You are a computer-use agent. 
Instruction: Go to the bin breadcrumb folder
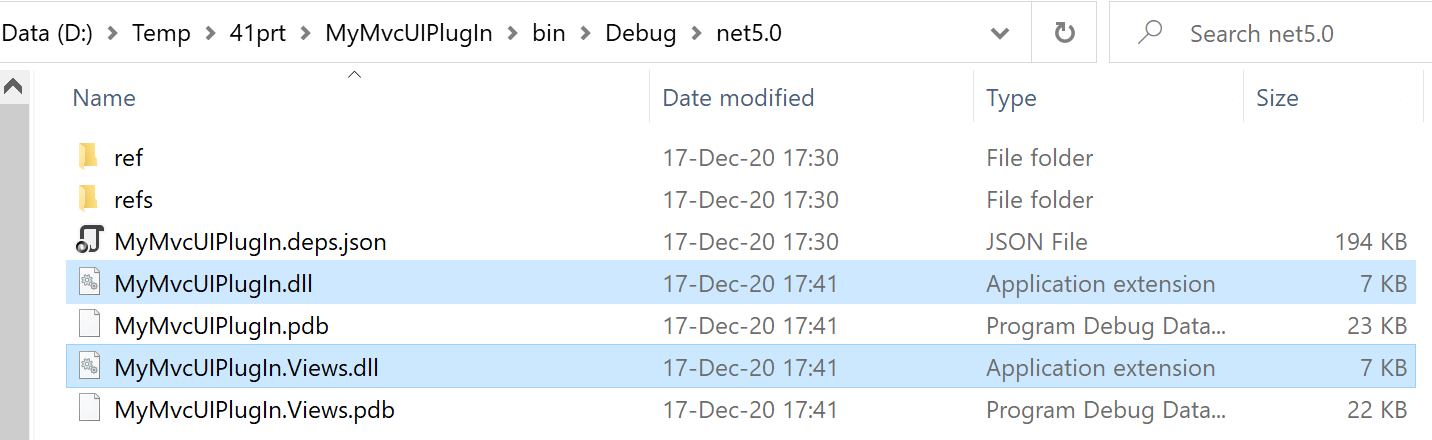(548, 33)
